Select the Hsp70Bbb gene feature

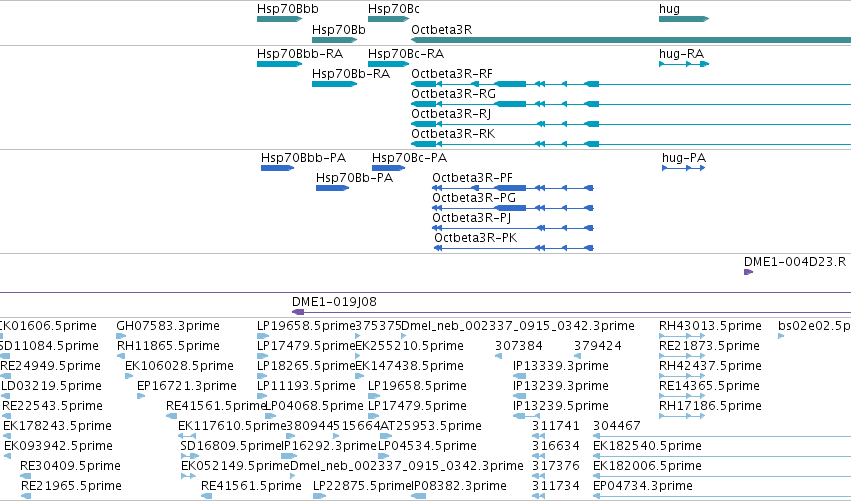pos(280,19)
